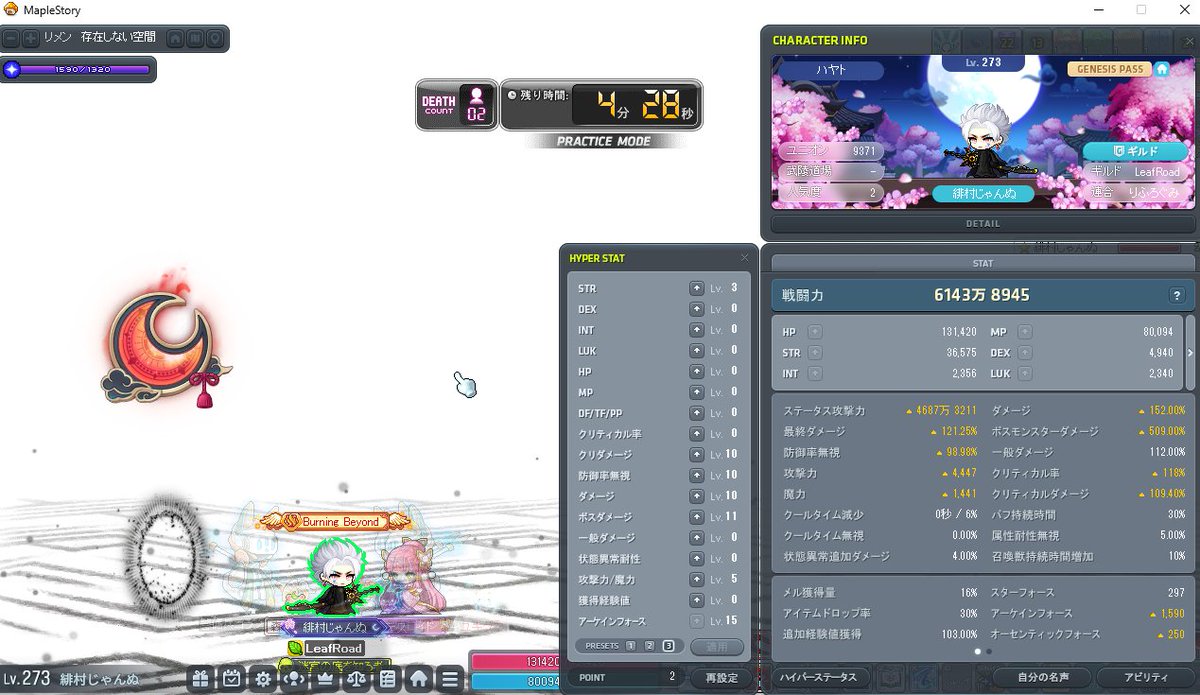This screenshot has width=1200, height=695.
Task: Click the blue house icon beside Genesis Pass
Action: click(x=1162, y=70)
